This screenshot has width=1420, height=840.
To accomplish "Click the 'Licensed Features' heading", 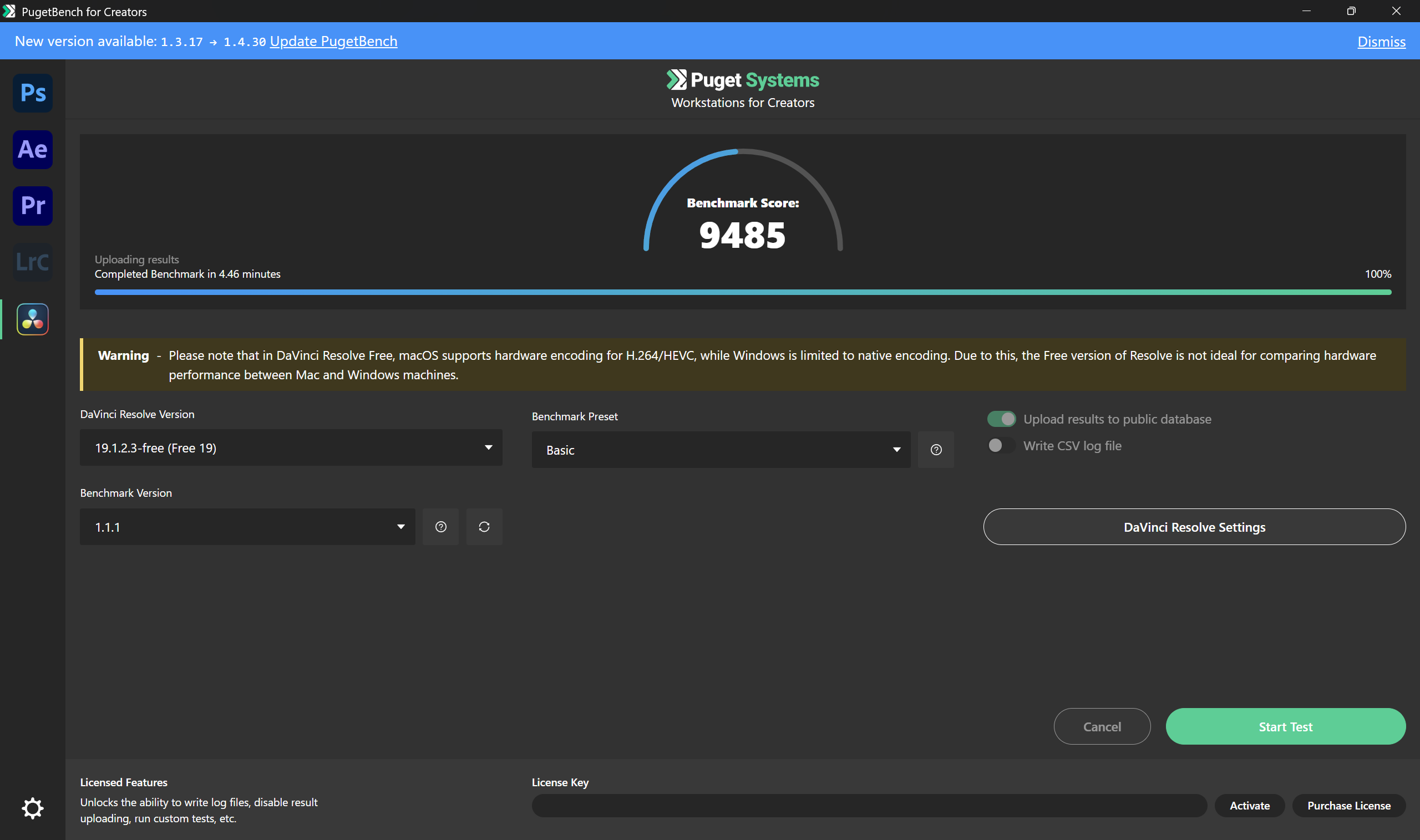I will click(x=124, y=782).
